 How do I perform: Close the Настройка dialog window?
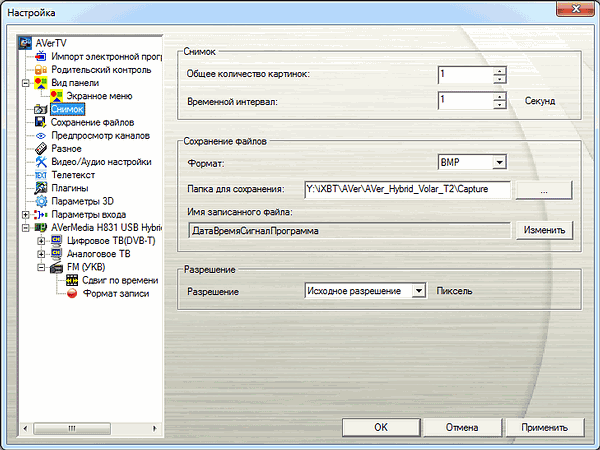[576, 9]
